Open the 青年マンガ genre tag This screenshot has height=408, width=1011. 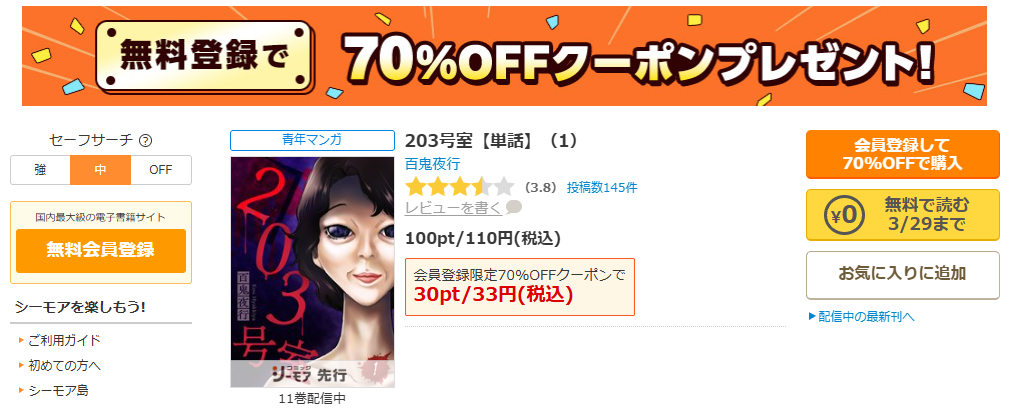[312, 140]
